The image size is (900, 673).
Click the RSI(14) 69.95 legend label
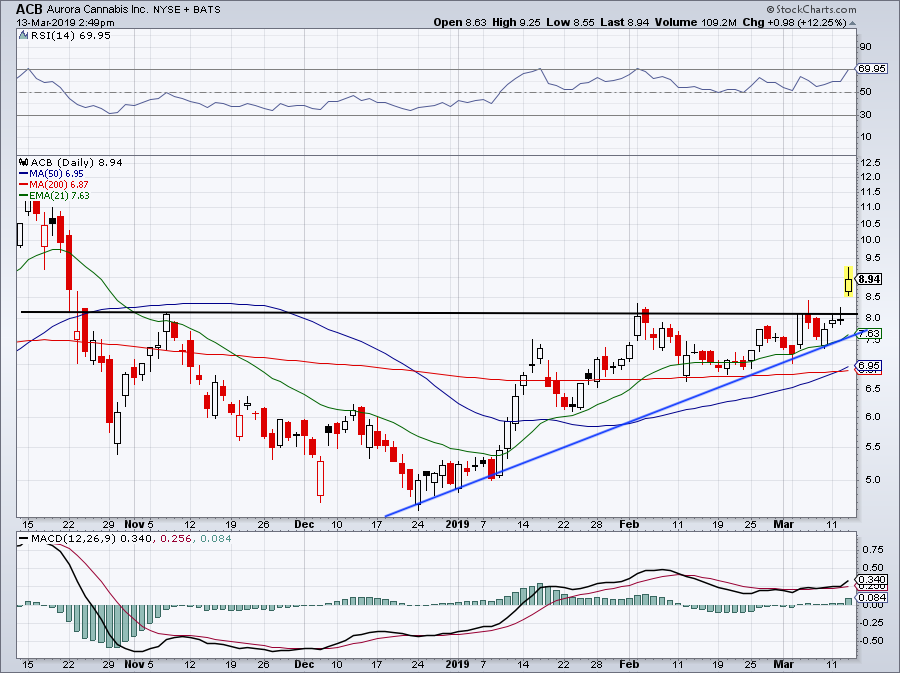[70, 36]
